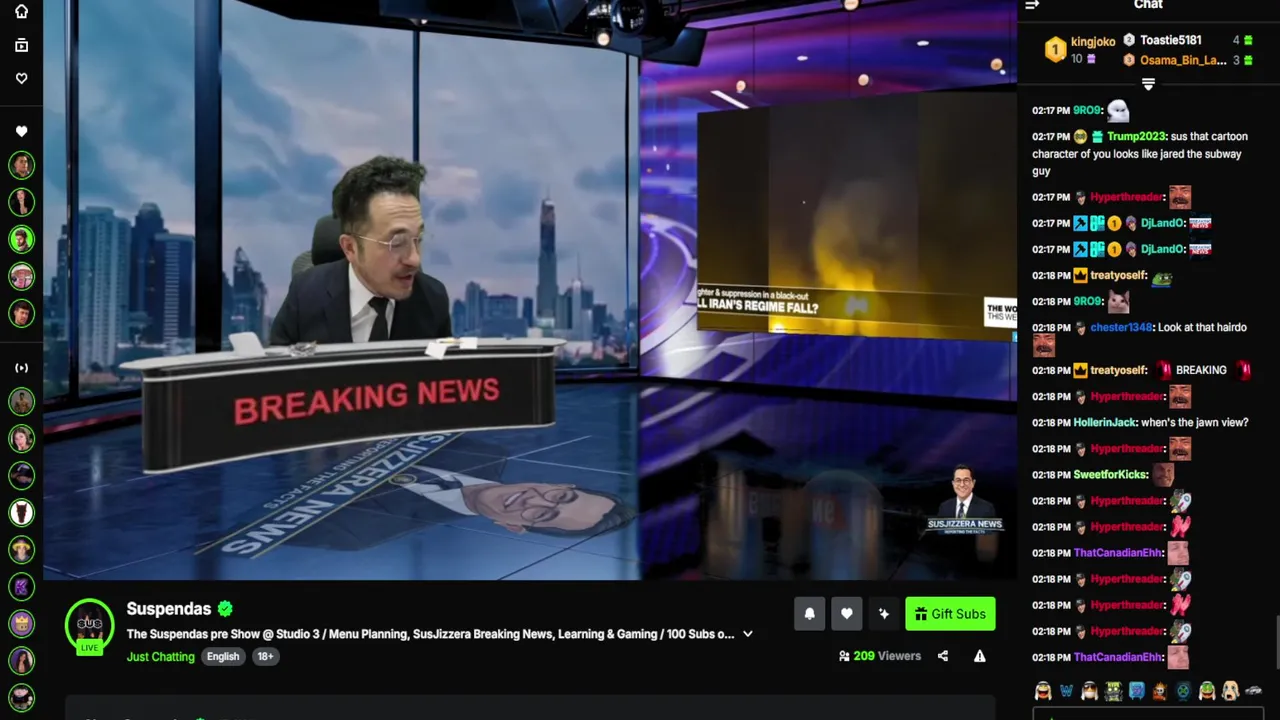Insert the laughing keffiyeh quick emote
Viewport: 1280px width, 720px height.
coord(1043,691)
